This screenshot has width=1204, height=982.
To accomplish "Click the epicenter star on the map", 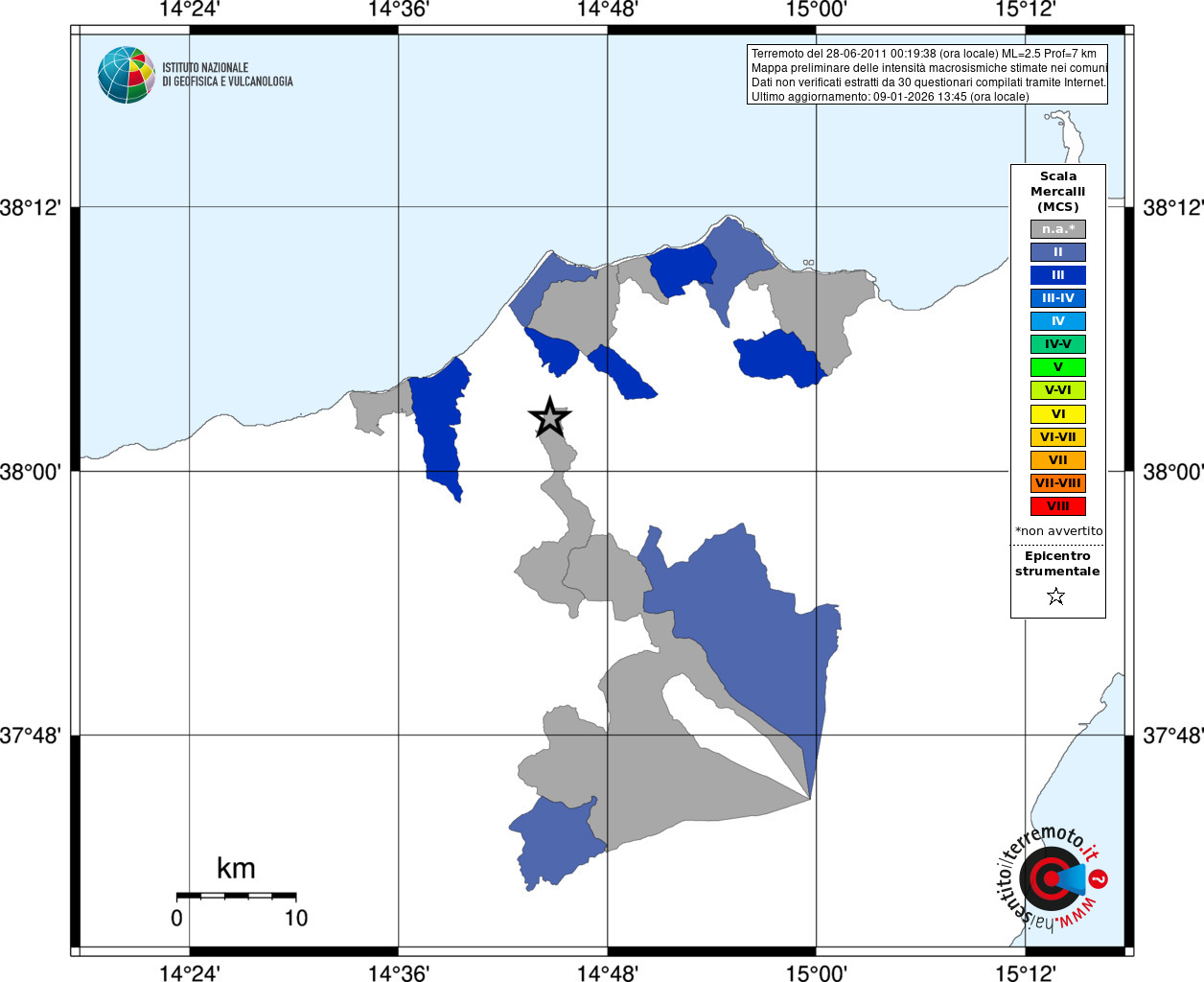I will coord(549,418).
